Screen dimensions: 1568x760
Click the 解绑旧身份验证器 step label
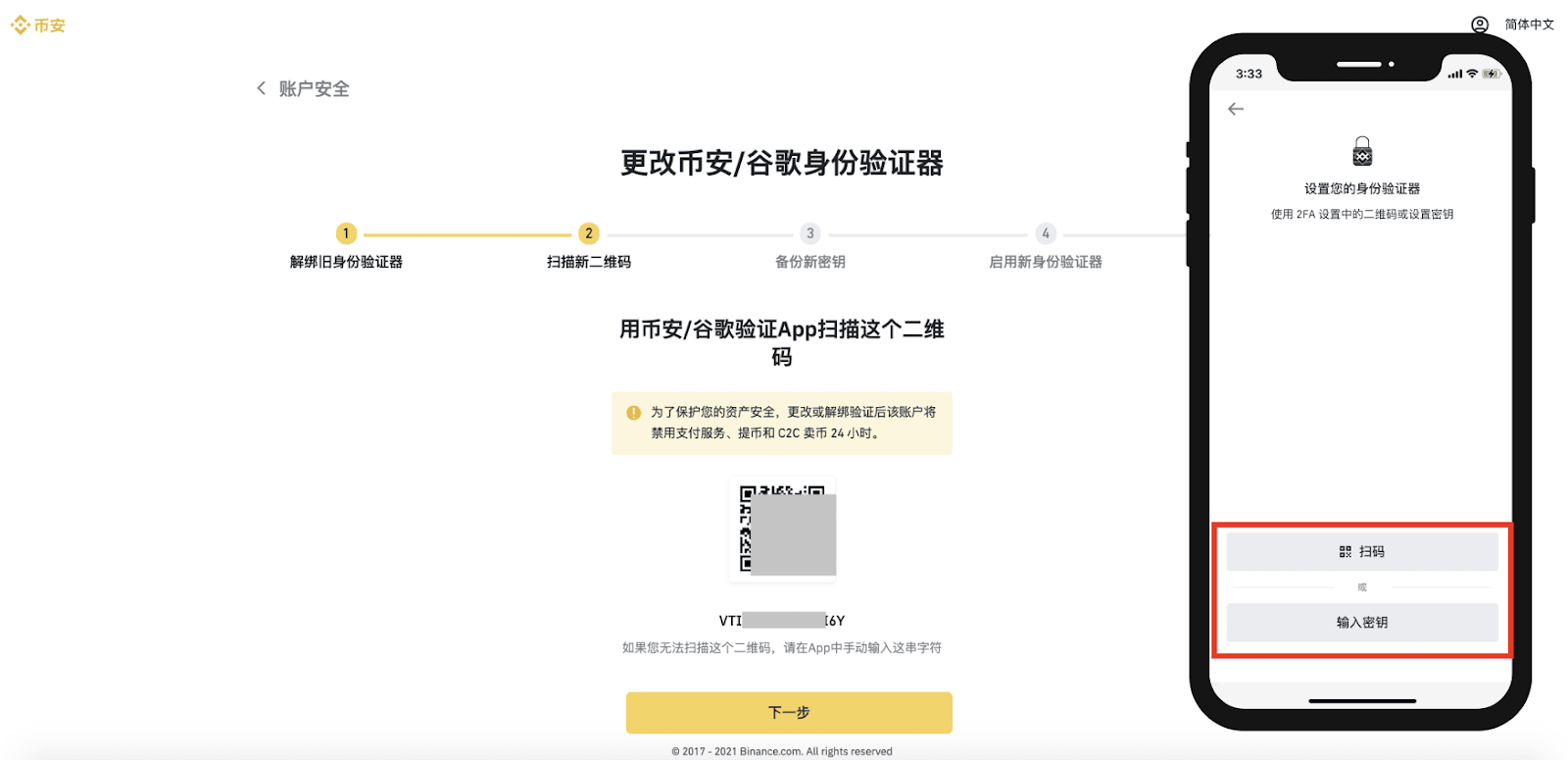click(346, 262)
